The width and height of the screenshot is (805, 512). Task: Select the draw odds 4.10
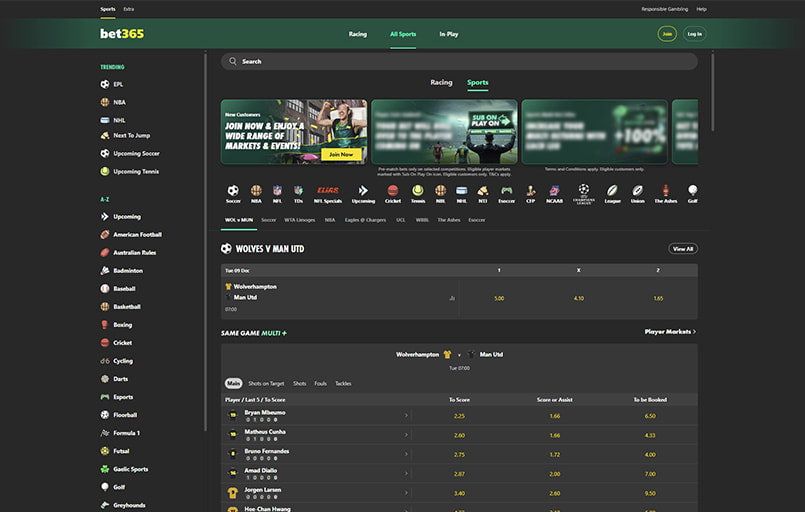pyautogui.click(x=579, y=298)
